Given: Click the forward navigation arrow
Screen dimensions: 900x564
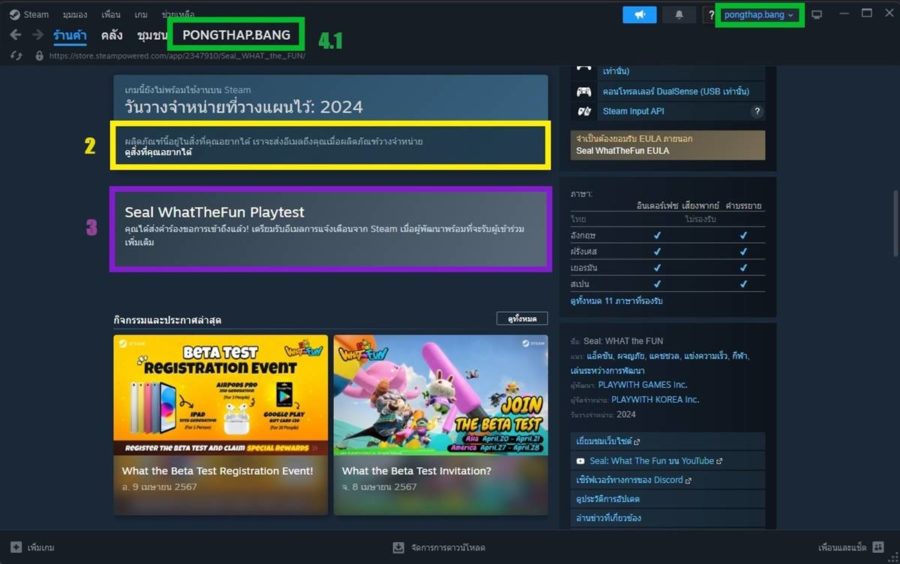Looking at the screenshot, I should click(x=38, y=35).
